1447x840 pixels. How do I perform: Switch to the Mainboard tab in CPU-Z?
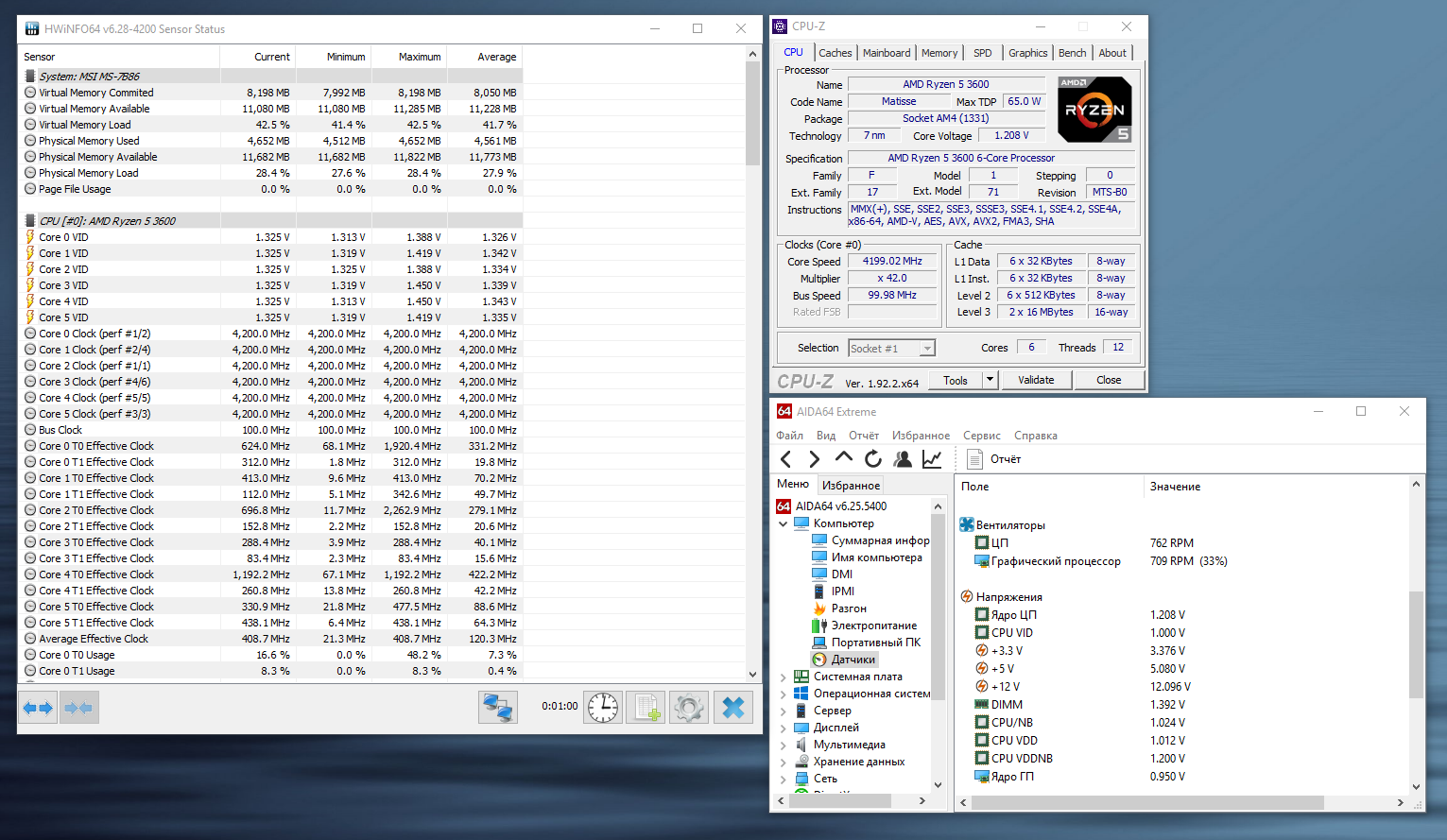tap(887, 53)
